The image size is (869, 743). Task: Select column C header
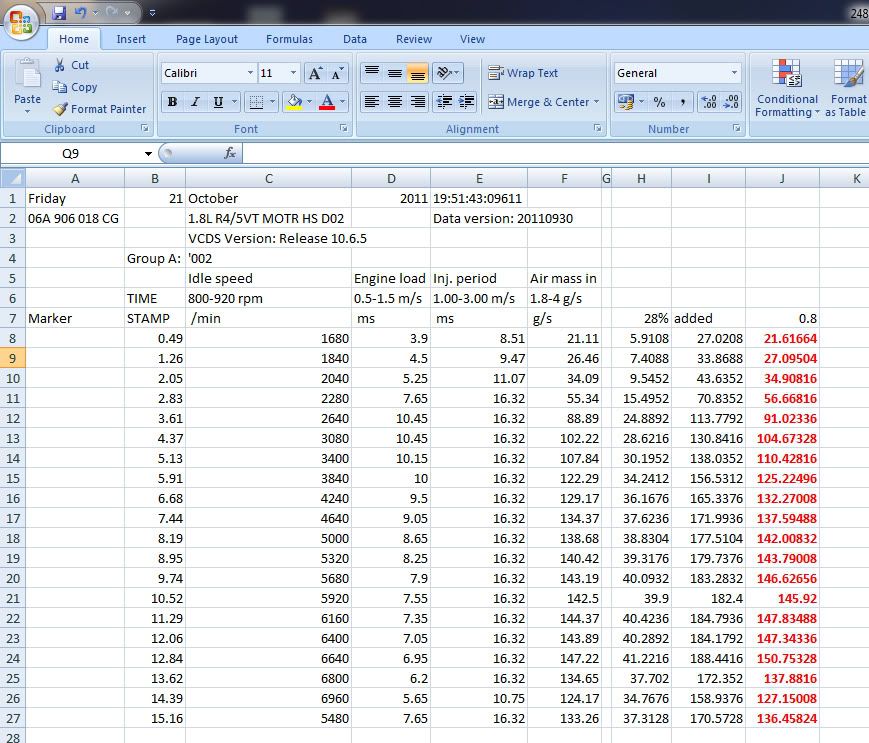268,178
